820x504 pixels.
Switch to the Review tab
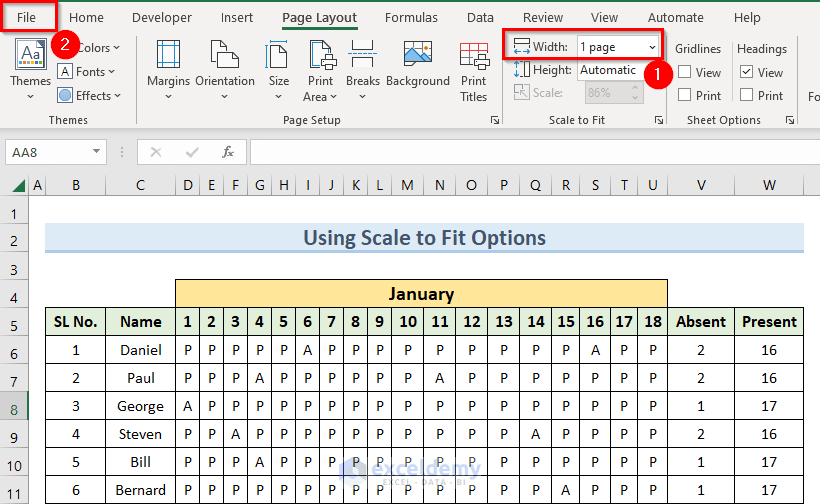543,17
